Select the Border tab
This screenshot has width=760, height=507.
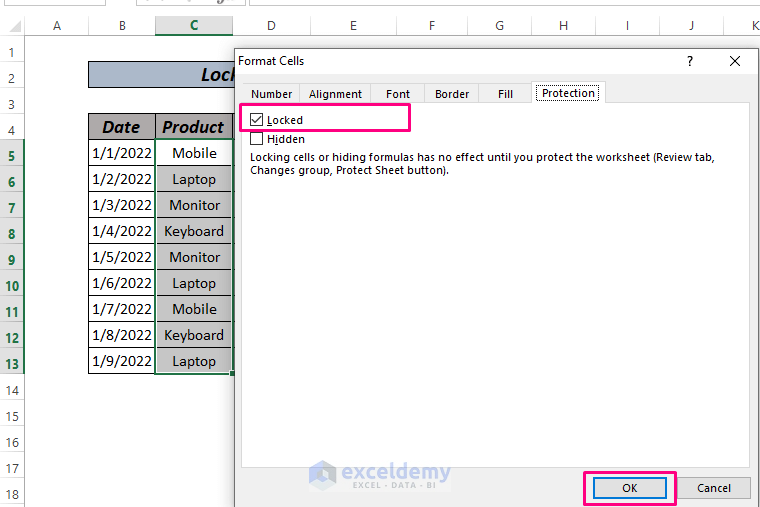452,94
